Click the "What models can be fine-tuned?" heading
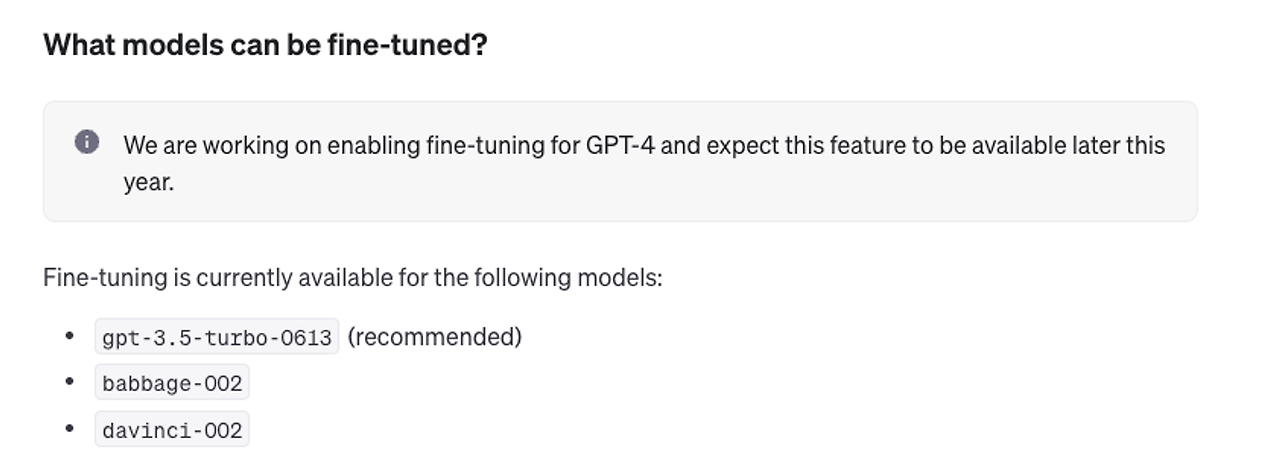The image size is (1280, 451). 265,45
